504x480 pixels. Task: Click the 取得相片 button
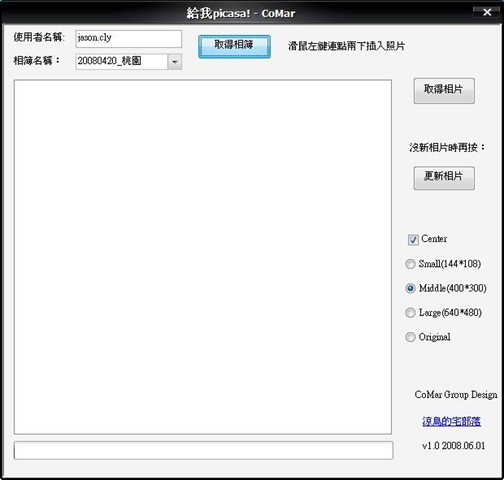pos(444,91)
